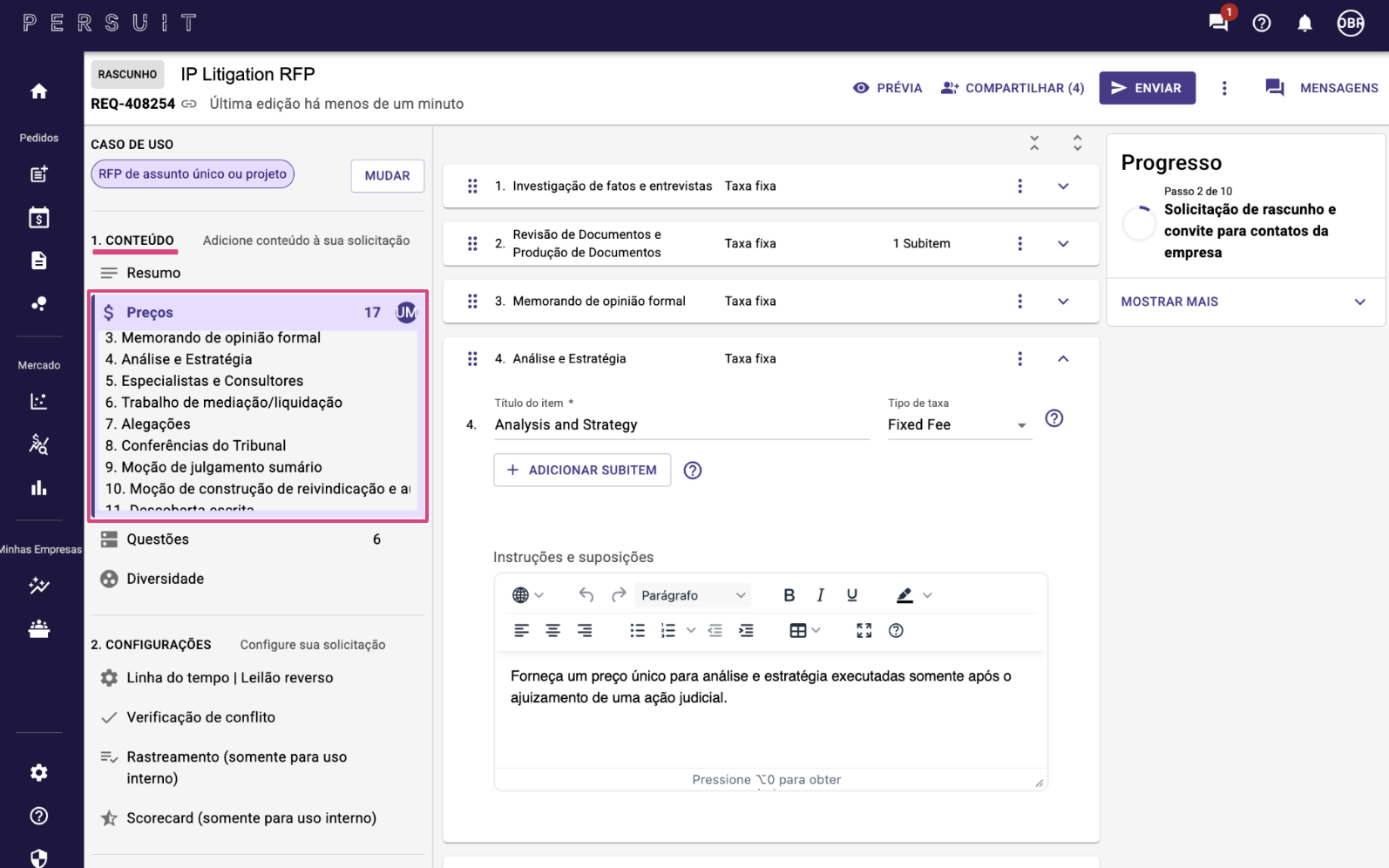Click the Enviar button
Viewport: 1389px width, 868px height.
(1147, 88)
